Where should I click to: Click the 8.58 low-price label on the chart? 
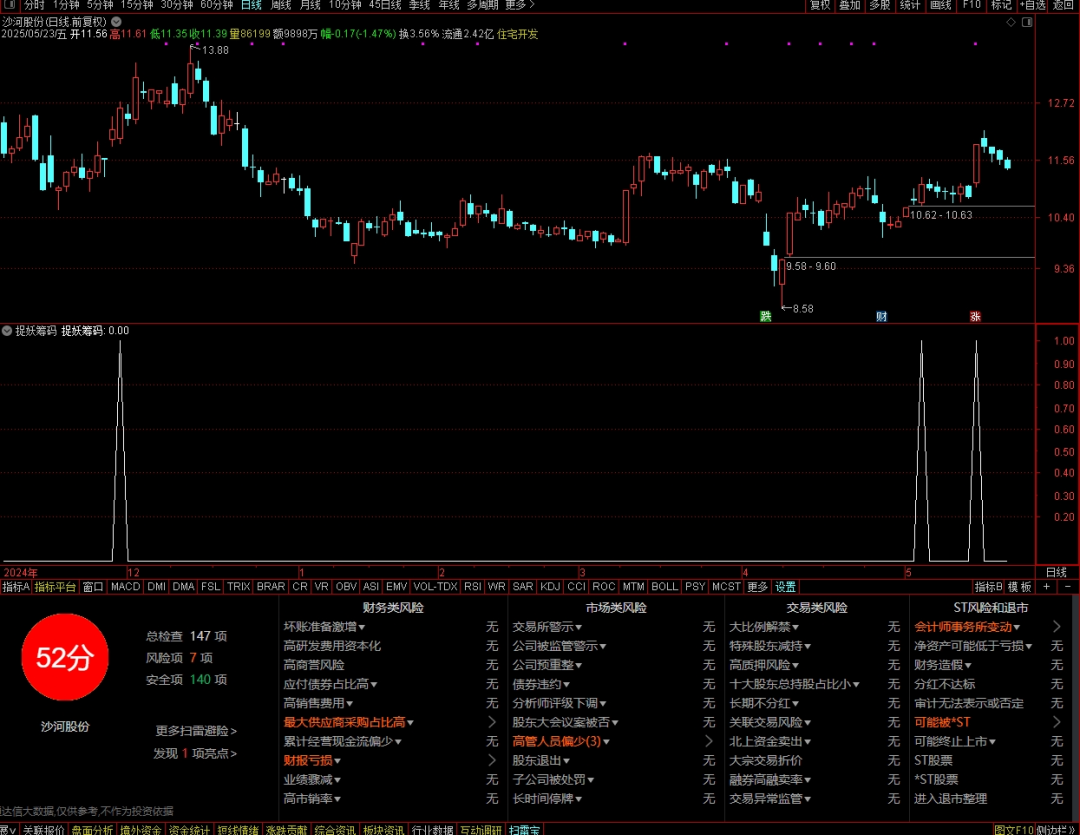[x=803, y=309]
